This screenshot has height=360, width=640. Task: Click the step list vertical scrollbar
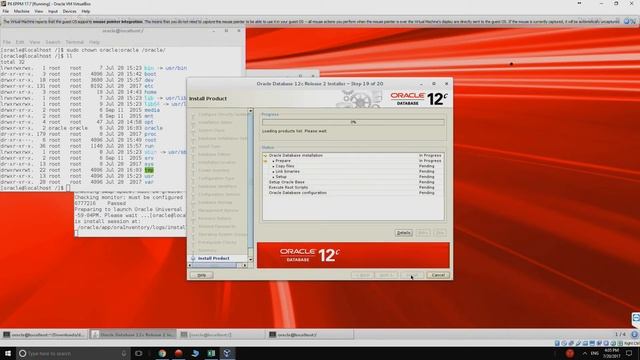[x=251, y=185]
